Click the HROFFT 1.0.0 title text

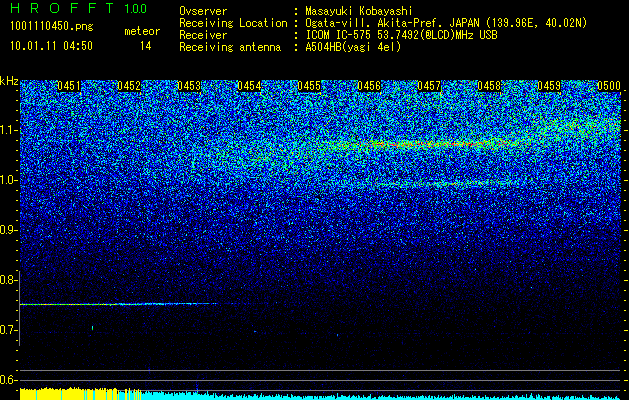[79, 8]
